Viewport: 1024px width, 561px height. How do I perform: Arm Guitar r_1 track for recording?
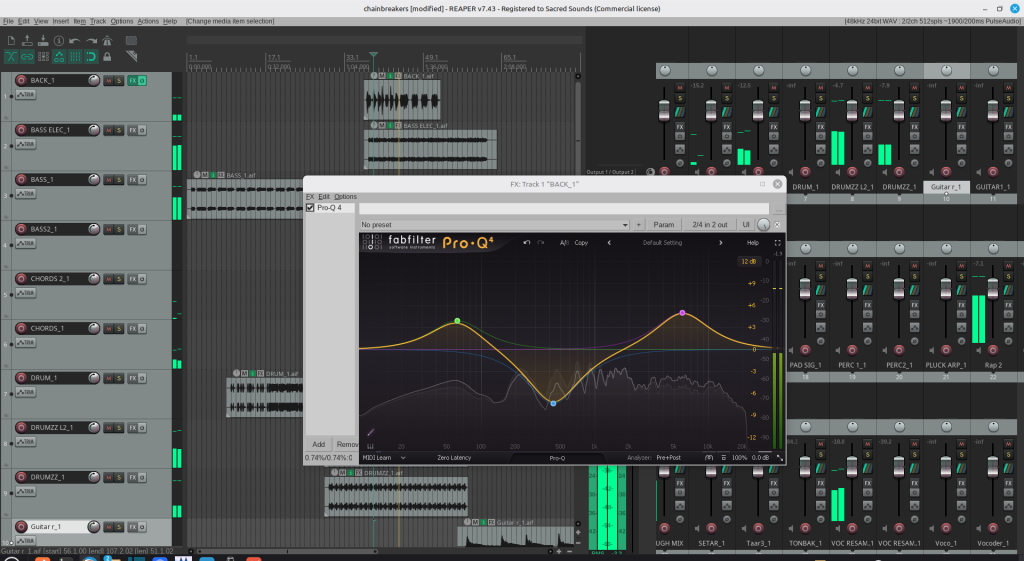click(x=21, y=526)
